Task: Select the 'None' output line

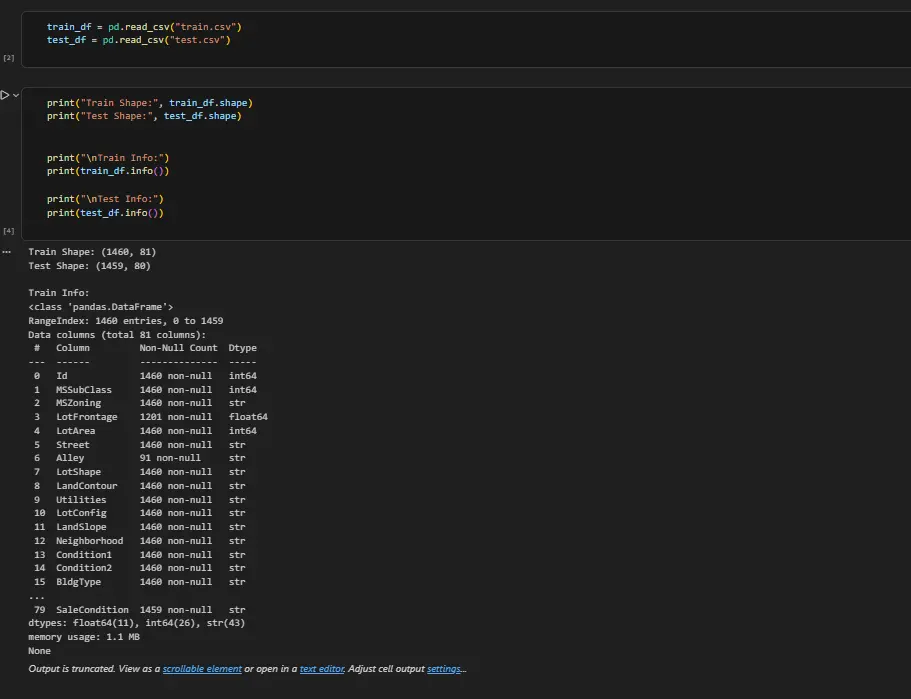Action: click(x=40, y=651)
